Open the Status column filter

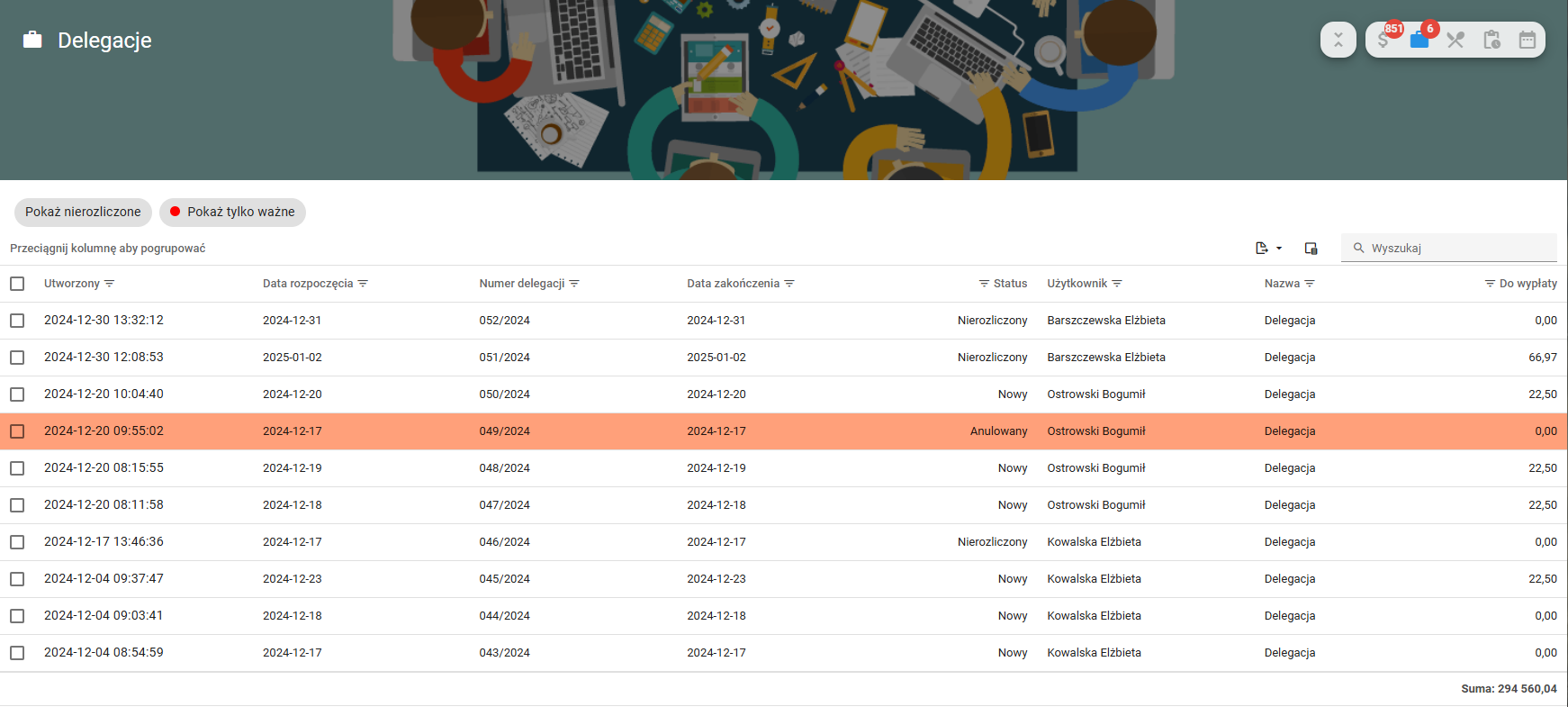(984, 284)
